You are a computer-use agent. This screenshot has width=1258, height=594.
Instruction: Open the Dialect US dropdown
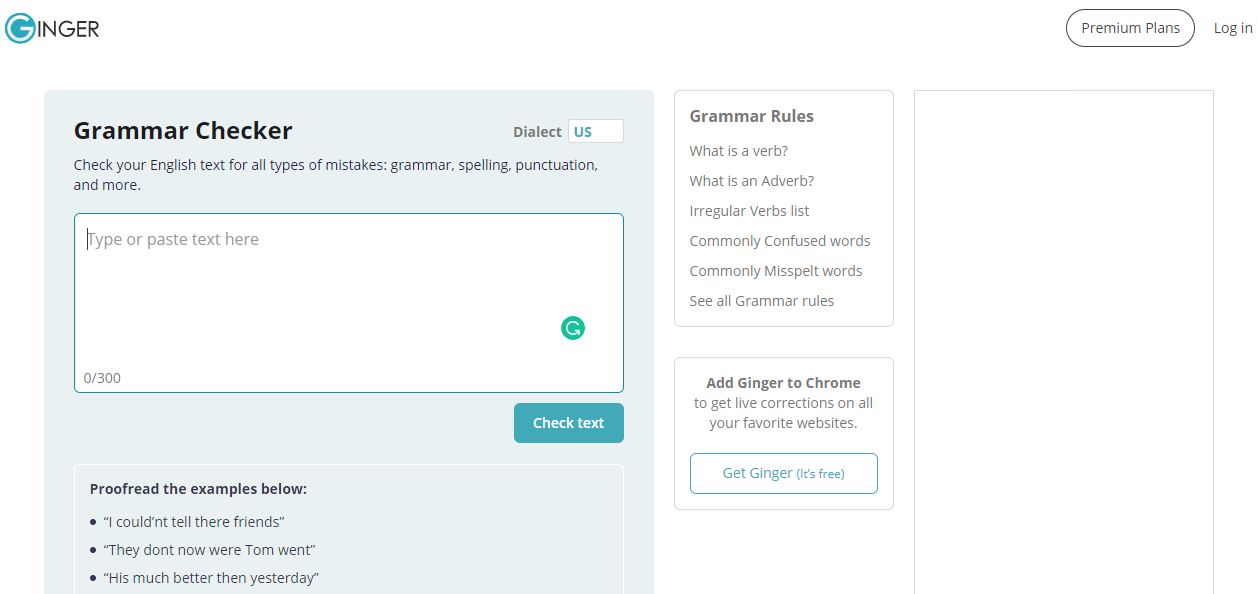coord(596,132)
